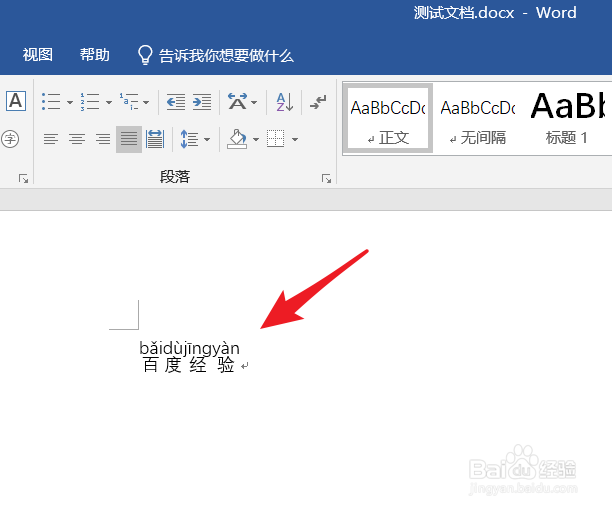Click the enclosed character icon

[x=10, y=139]
